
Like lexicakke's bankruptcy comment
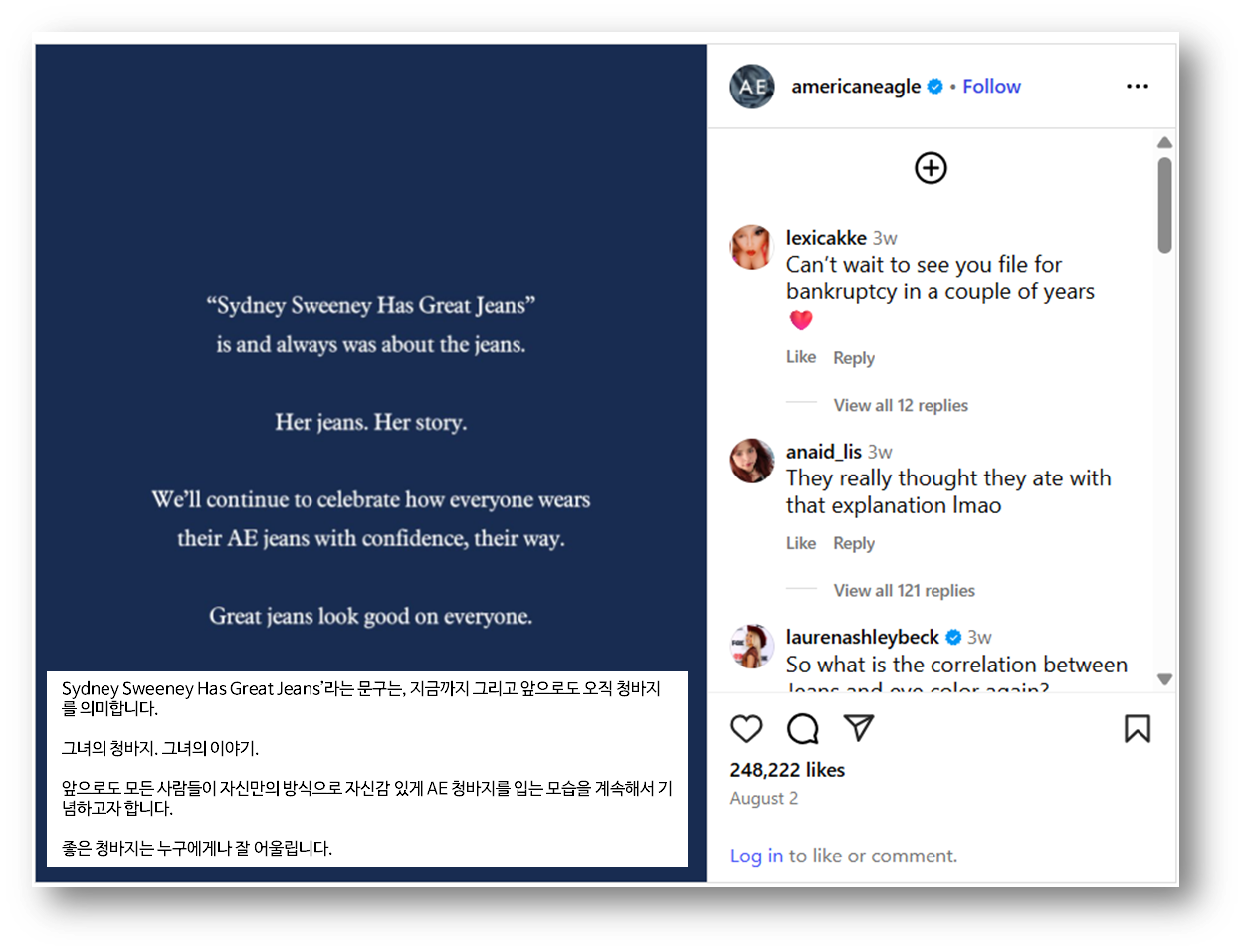(801, 357)
